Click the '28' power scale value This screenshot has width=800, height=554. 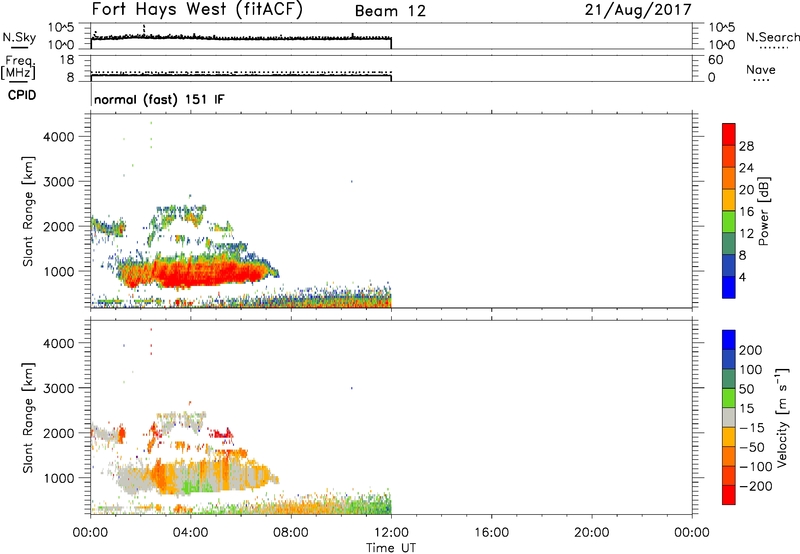point(746,146)
